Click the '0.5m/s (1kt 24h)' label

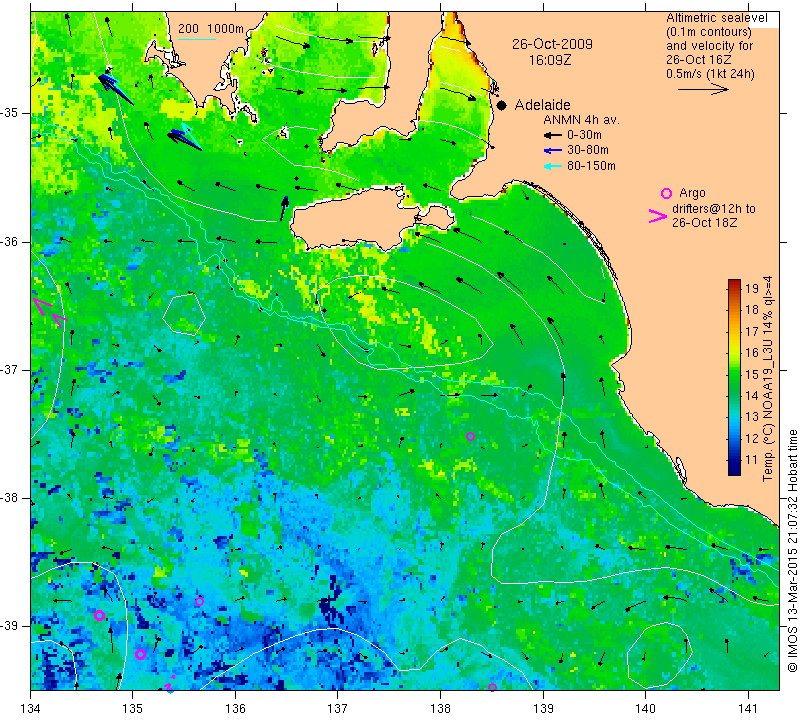point(710,74)
